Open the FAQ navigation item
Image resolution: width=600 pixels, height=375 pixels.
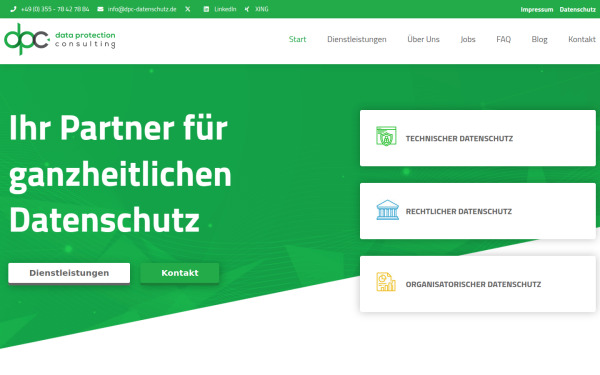pyautogui.click(x=504, y=39)
